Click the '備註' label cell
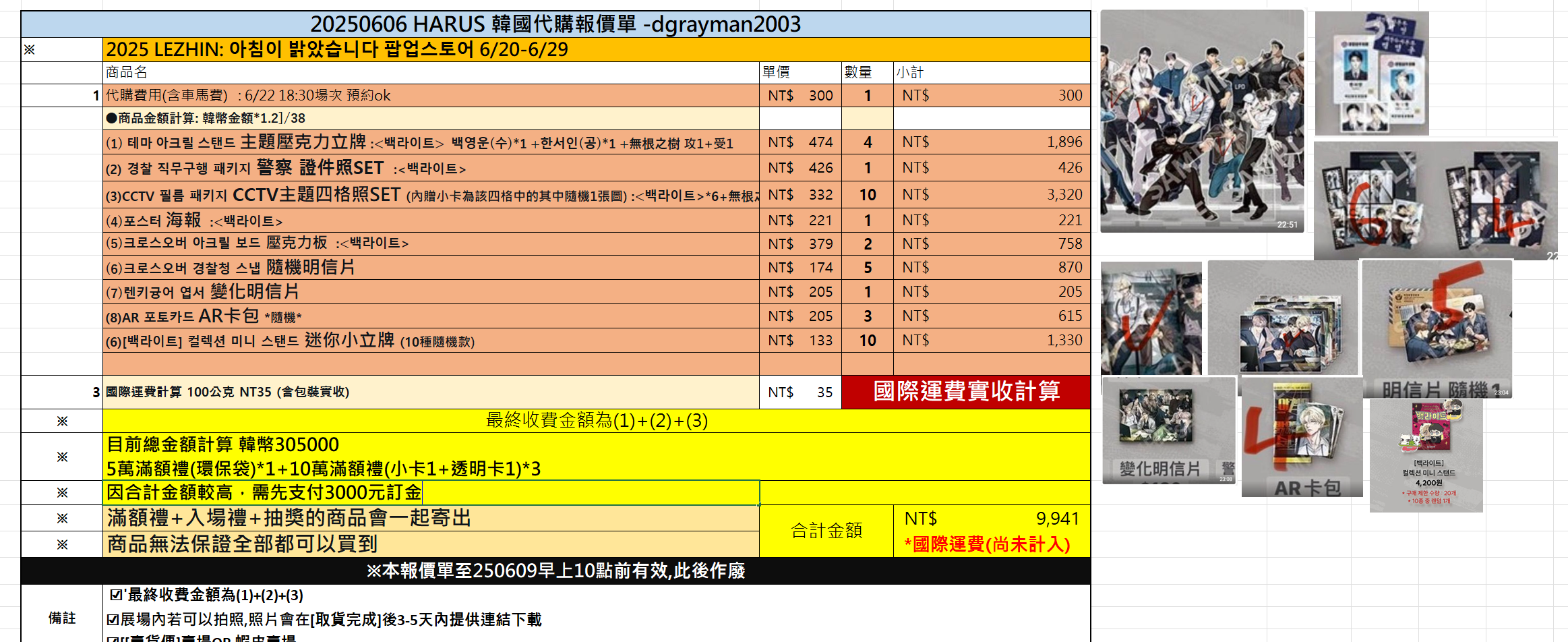Screen dimensions: 1568x642 coord(62,618)
